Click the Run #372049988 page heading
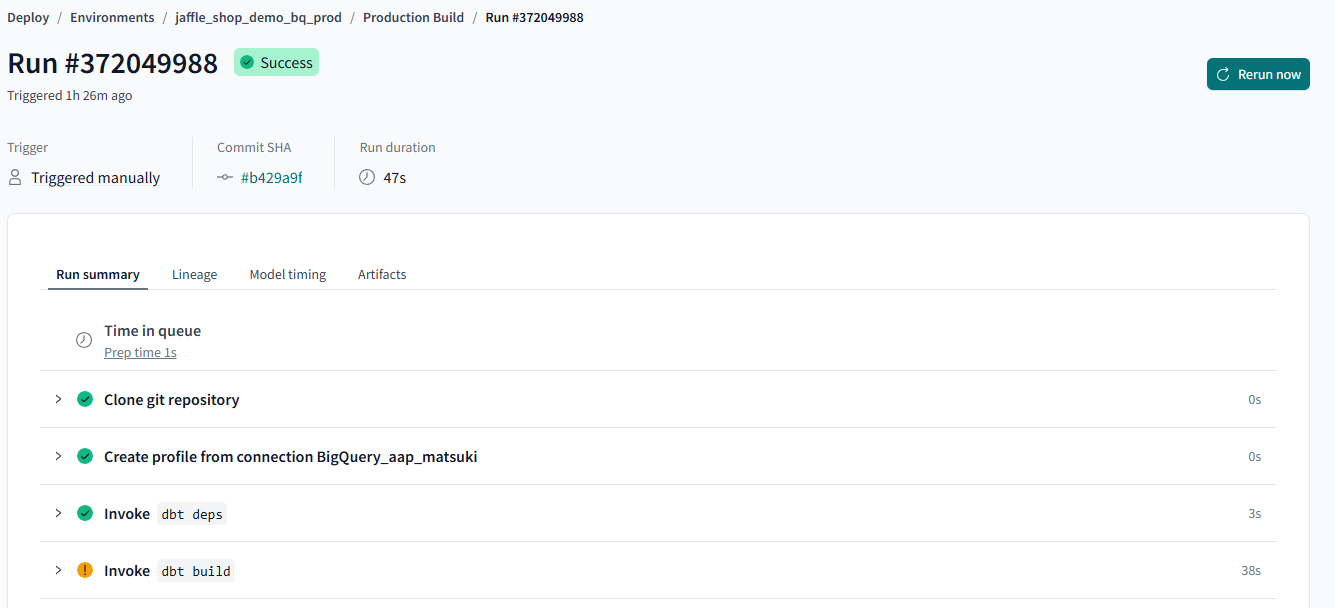This screenshot has width=1335, height=608. click(x=112, y=63)
